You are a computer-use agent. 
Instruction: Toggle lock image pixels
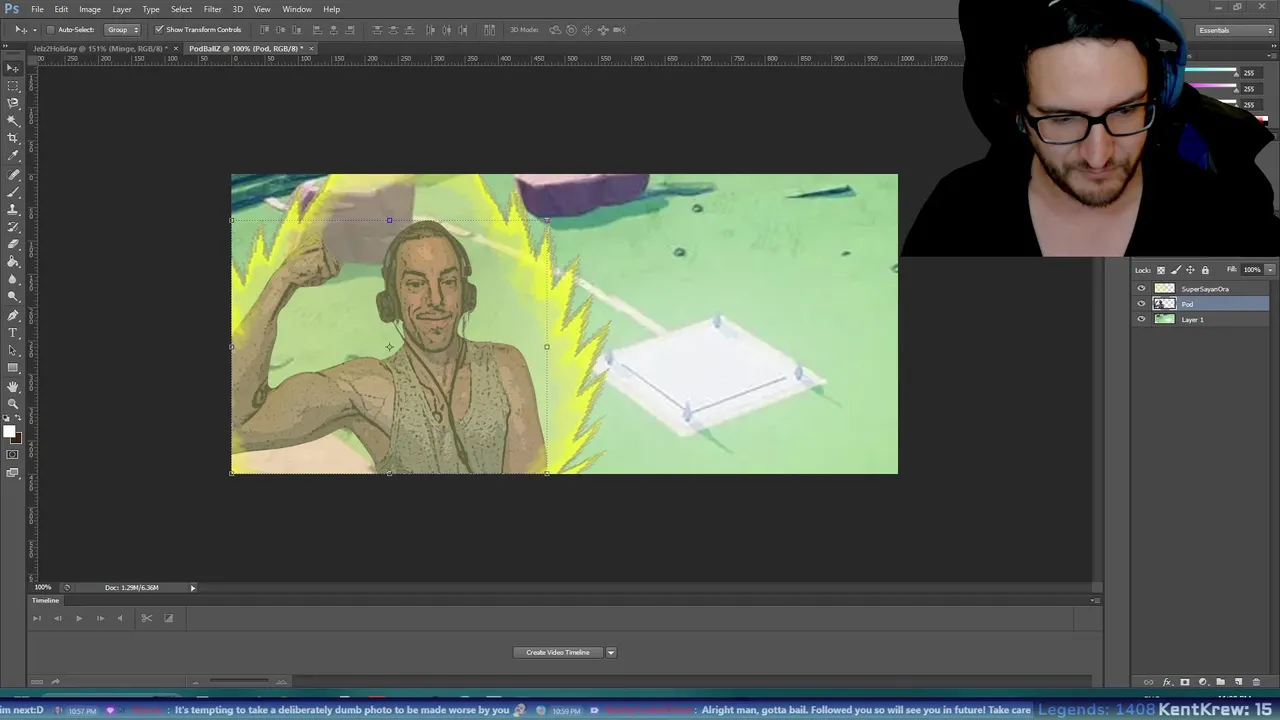pos(1175,270)
